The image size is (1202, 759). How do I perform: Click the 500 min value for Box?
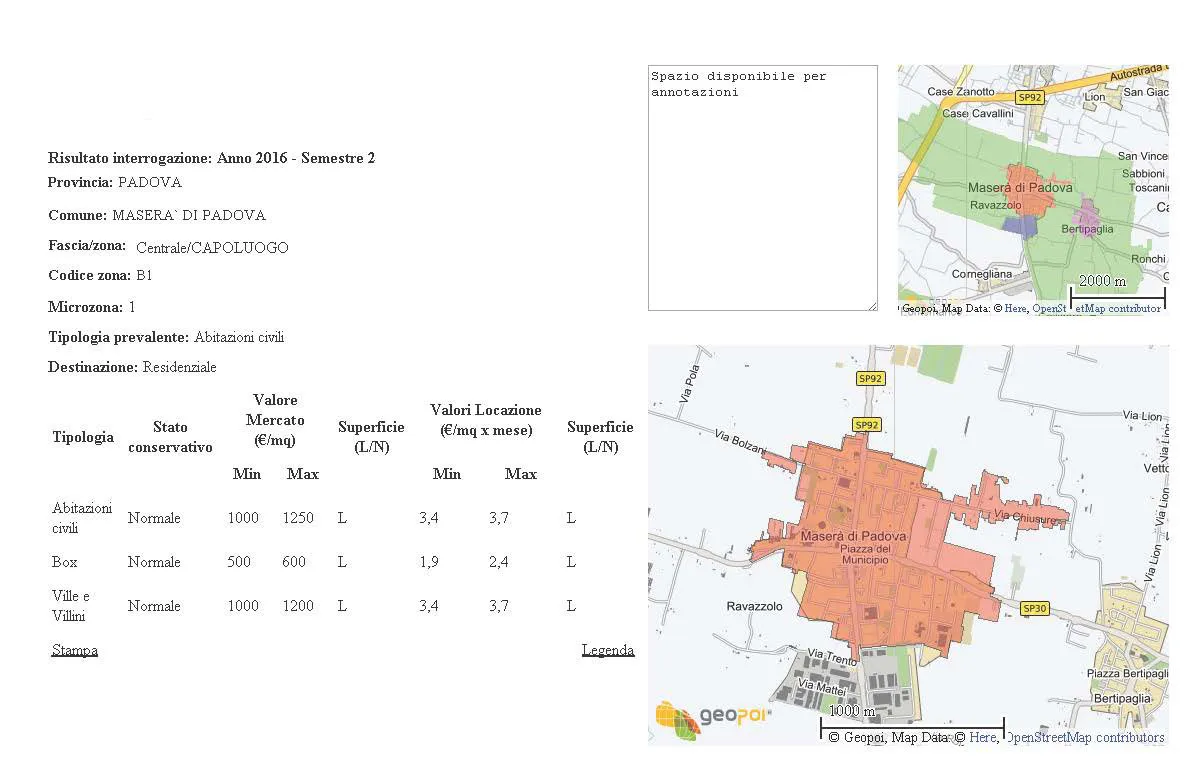pyautogui.click(x=239, y=562)
